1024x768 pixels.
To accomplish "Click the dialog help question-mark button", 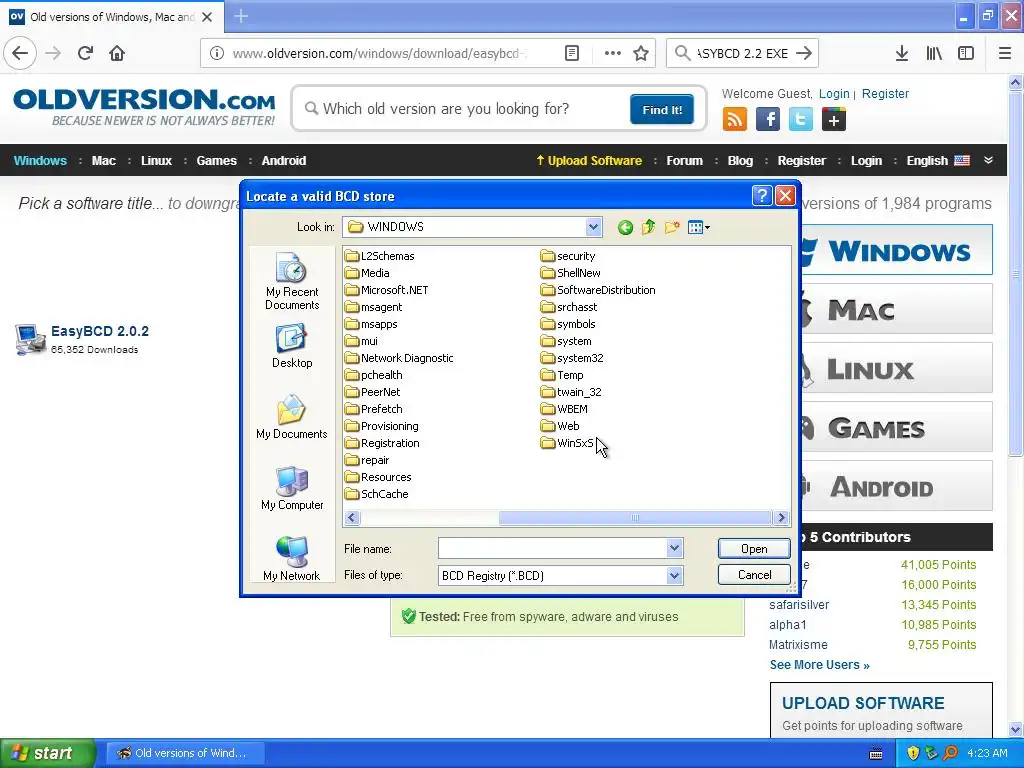I will 761,196.
